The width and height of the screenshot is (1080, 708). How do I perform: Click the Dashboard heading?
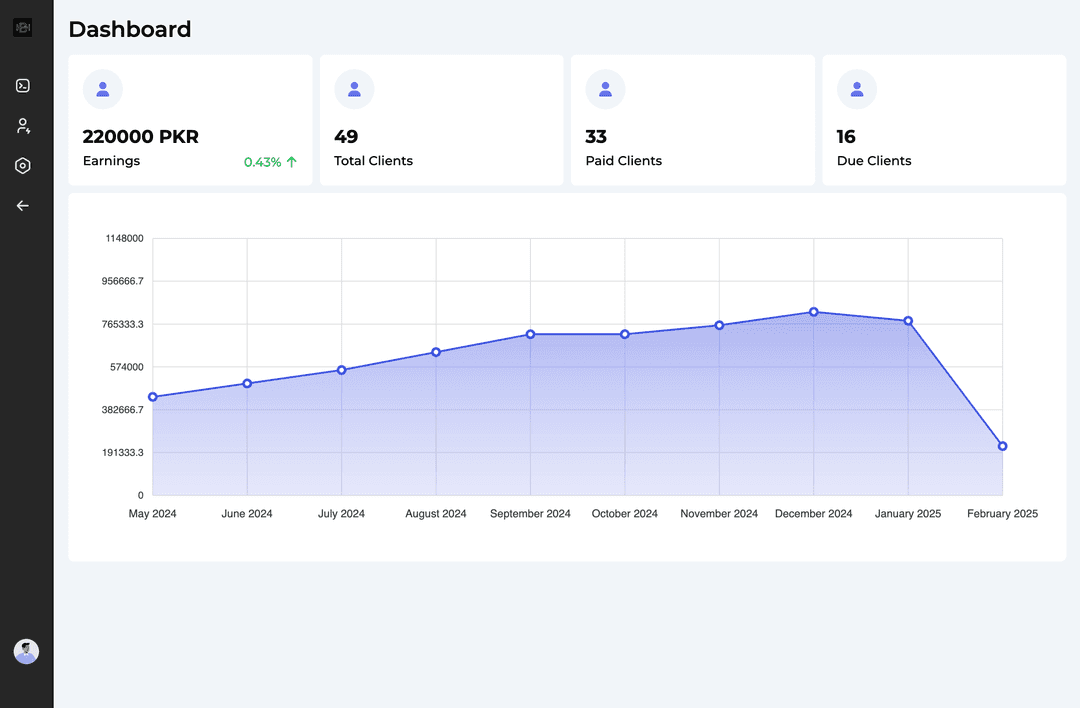[x=130, y=30]
